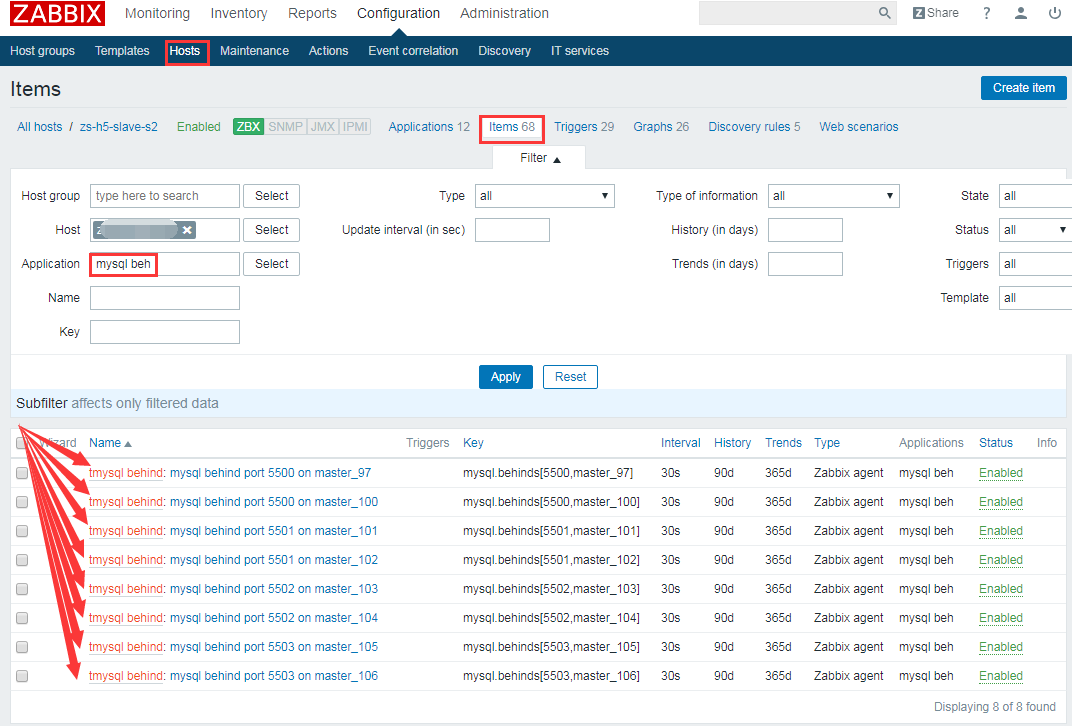Click the green ZBX availability badge
Screen dimensions: 1072x726
point(248,127)
